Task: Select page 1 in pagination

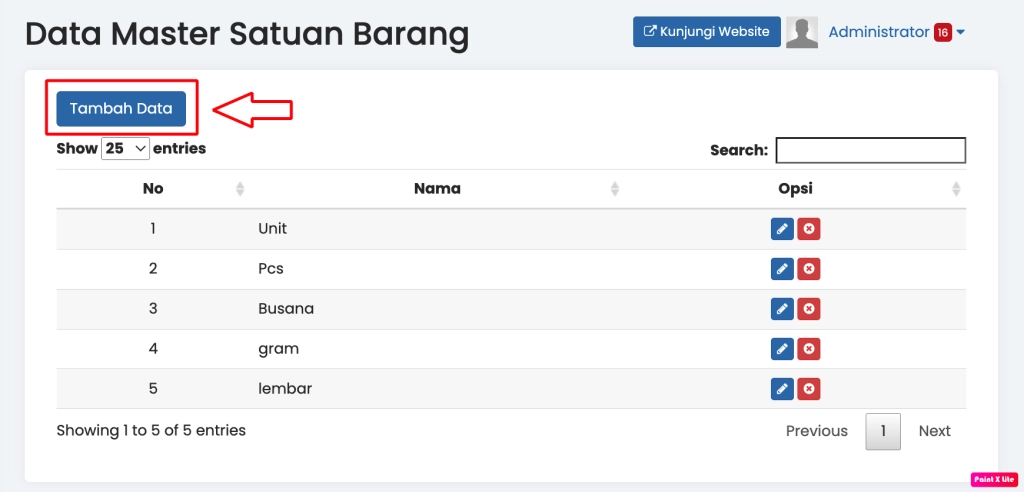Action: click(883, 431)
